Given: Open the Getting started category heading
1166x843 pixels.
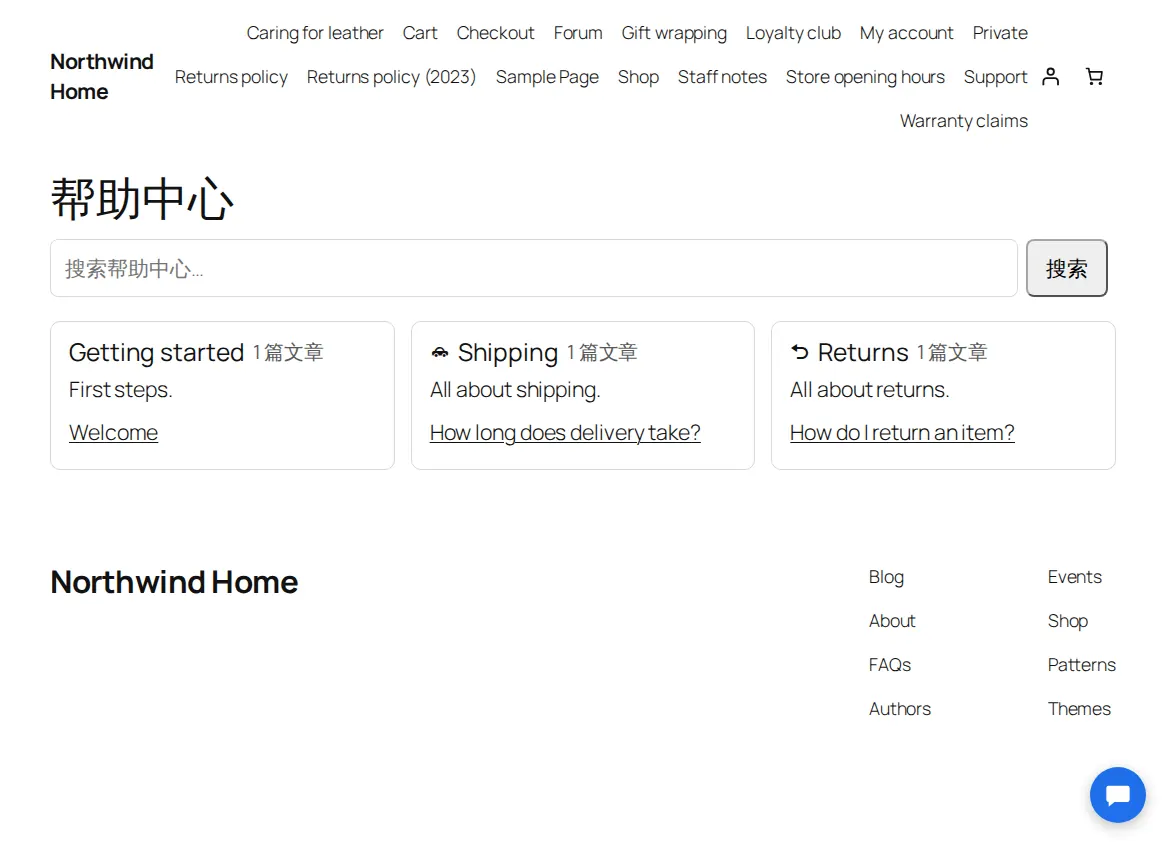Looking at the screenshot, I should click(x=156, y=352).
